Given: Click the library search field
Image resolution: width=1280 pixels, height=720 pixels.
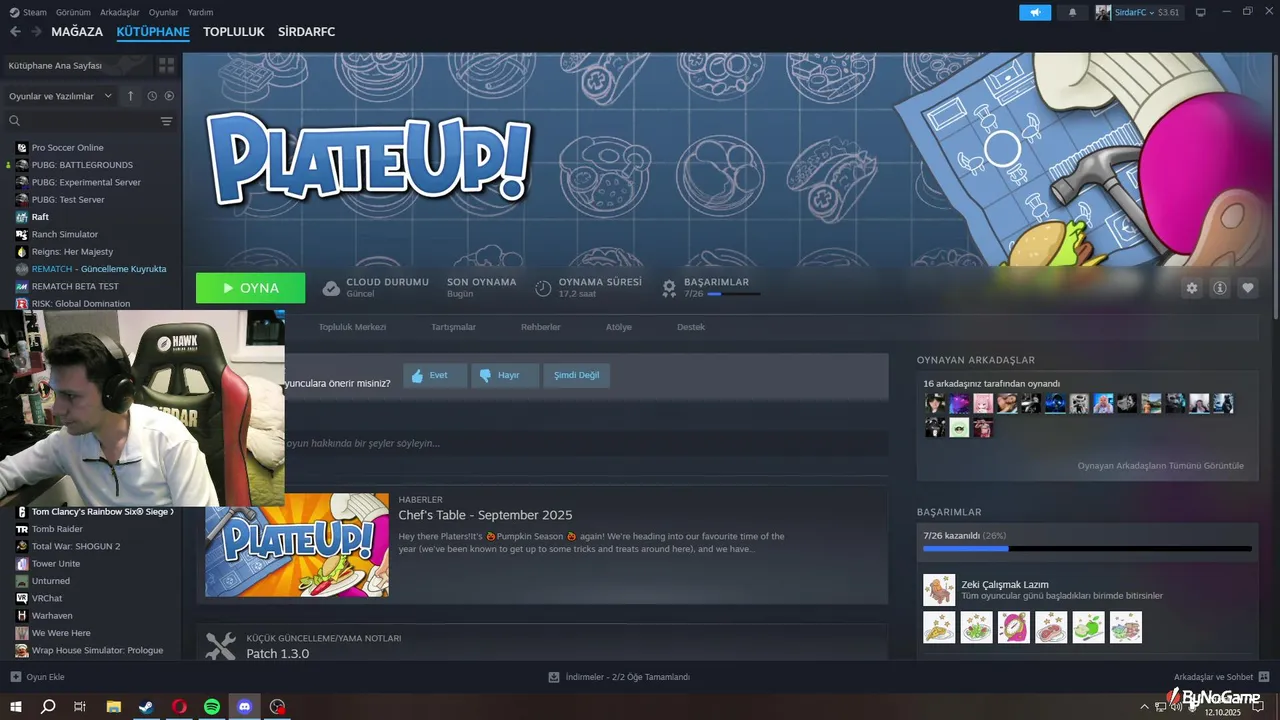Looking at the screenshot, I should tap(82, 121).
